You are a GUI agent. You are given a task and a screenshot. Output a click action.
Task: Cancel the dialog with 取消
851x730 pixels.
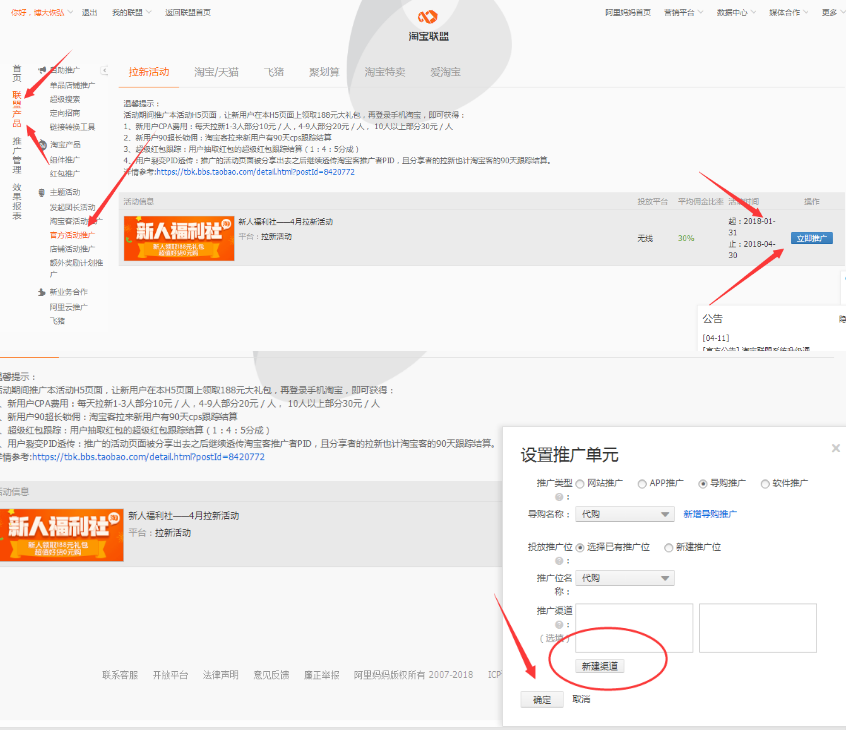point(581,699)
